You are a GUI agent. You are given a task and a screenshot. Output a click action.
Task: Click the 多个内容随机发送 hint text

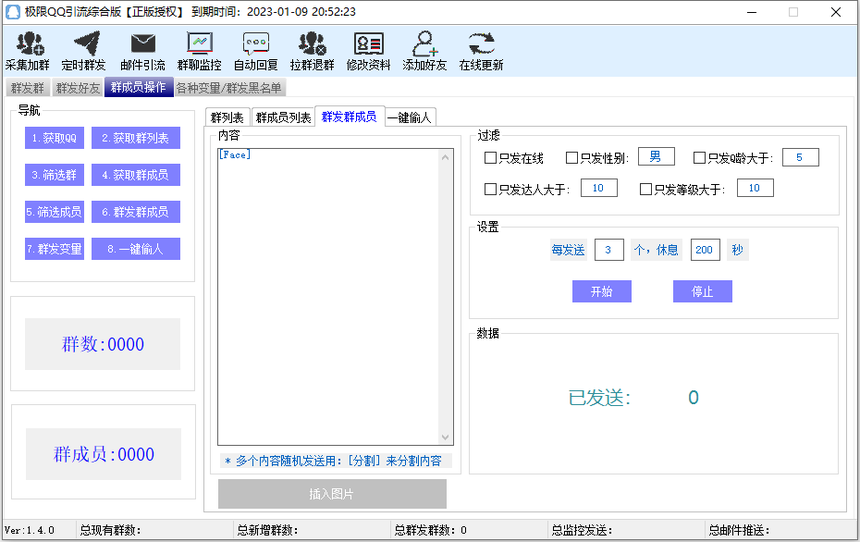tap(336, 461)
